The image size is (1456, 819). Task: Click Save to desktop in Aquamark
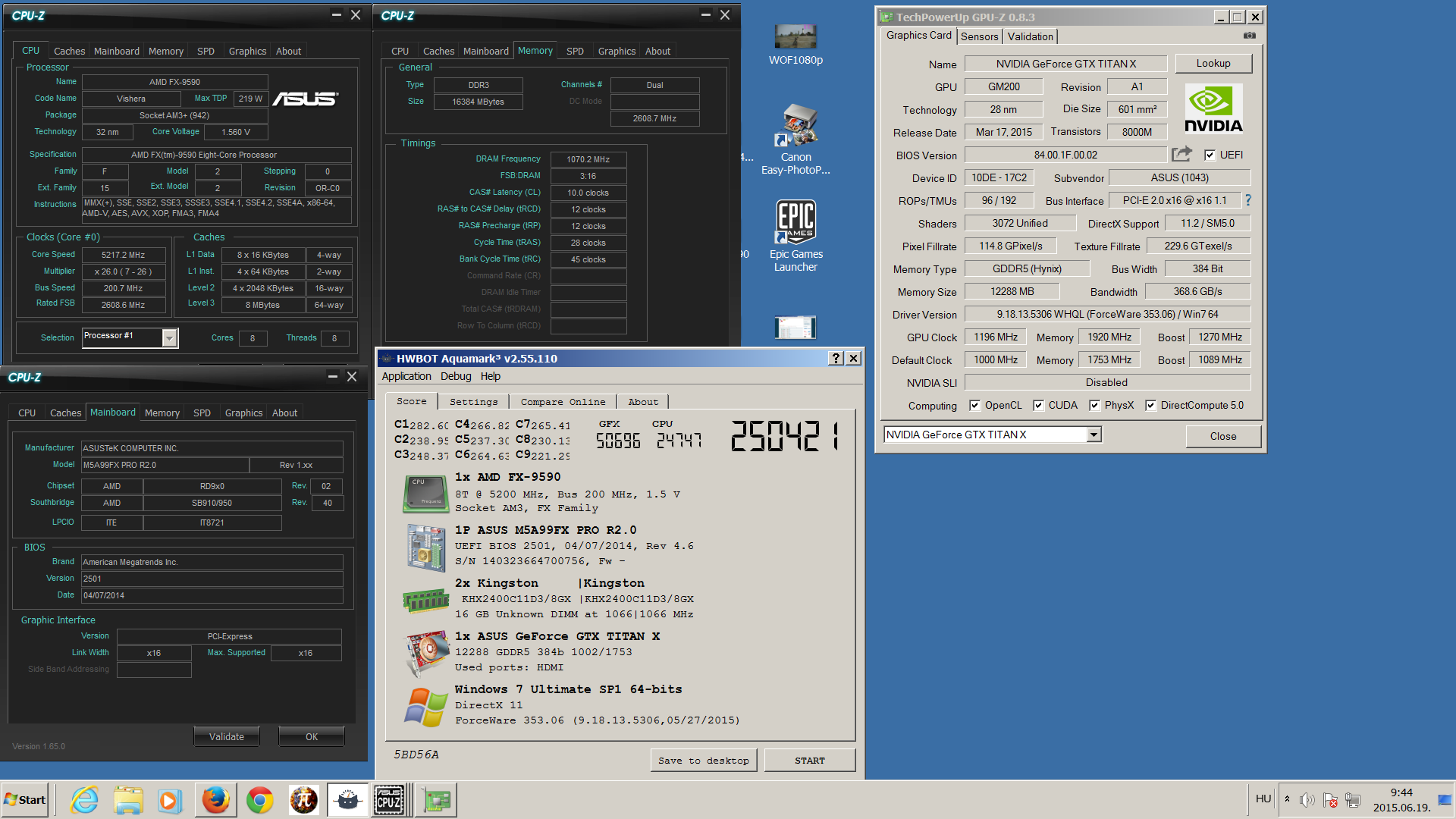[704, 760]
